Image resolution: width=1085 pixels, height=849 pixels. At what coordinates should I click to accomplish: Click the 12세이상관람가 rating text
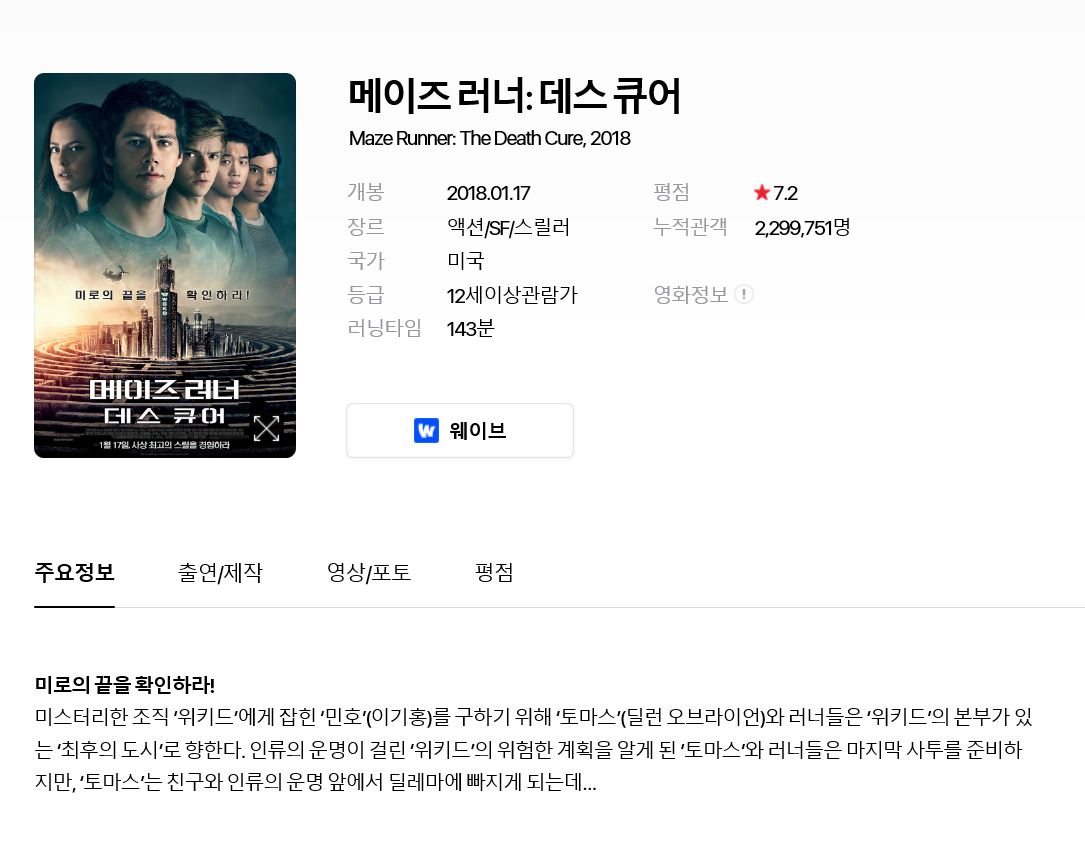[x=512, y=295]
